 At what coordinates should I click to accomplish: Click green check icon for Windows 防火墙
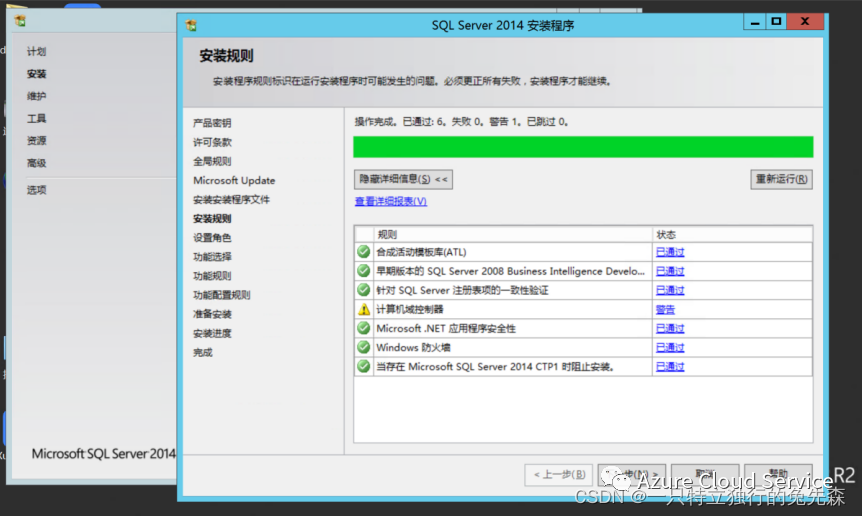363,347
